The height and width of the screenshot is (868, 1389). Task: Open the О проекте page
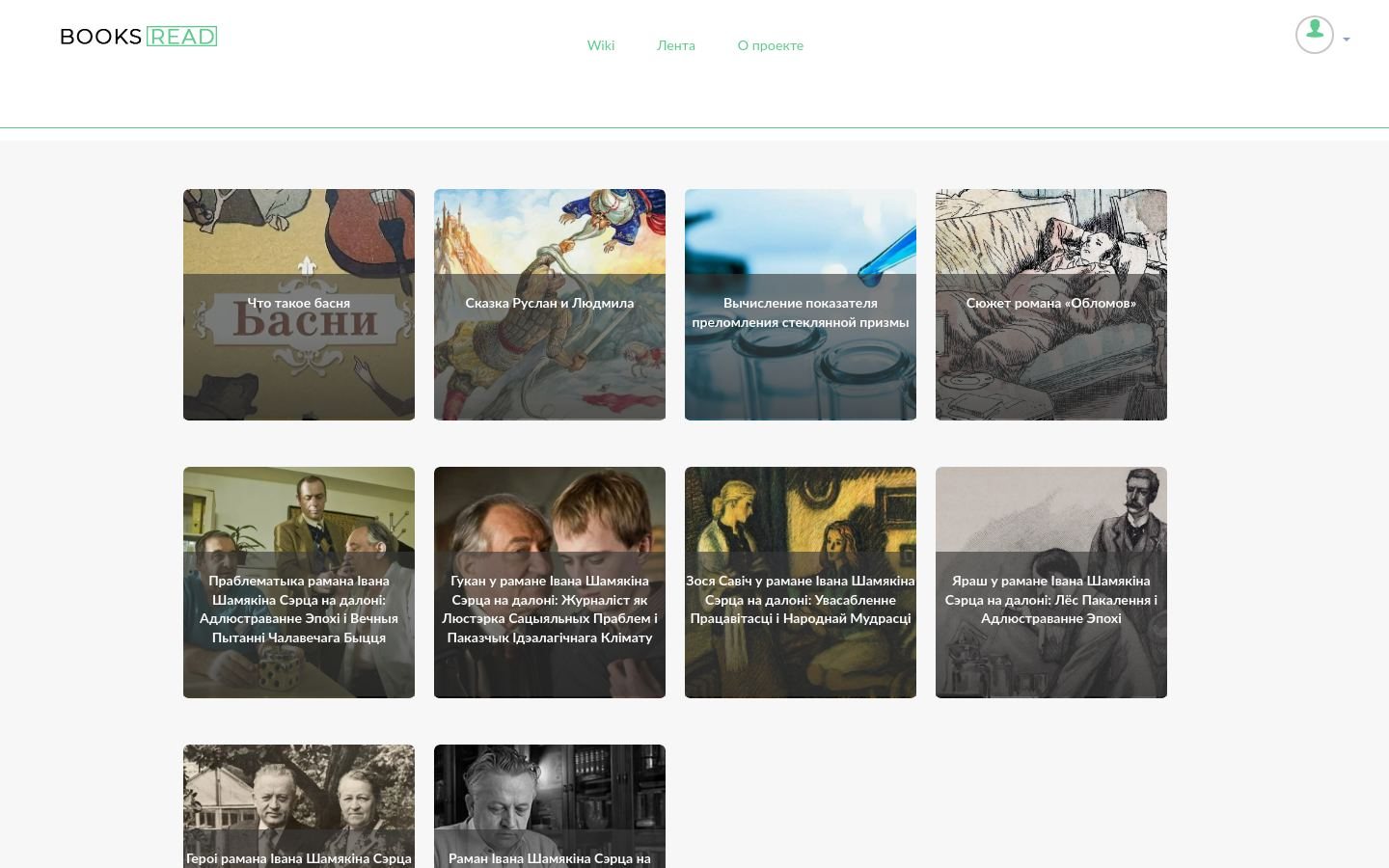[771, 45]
